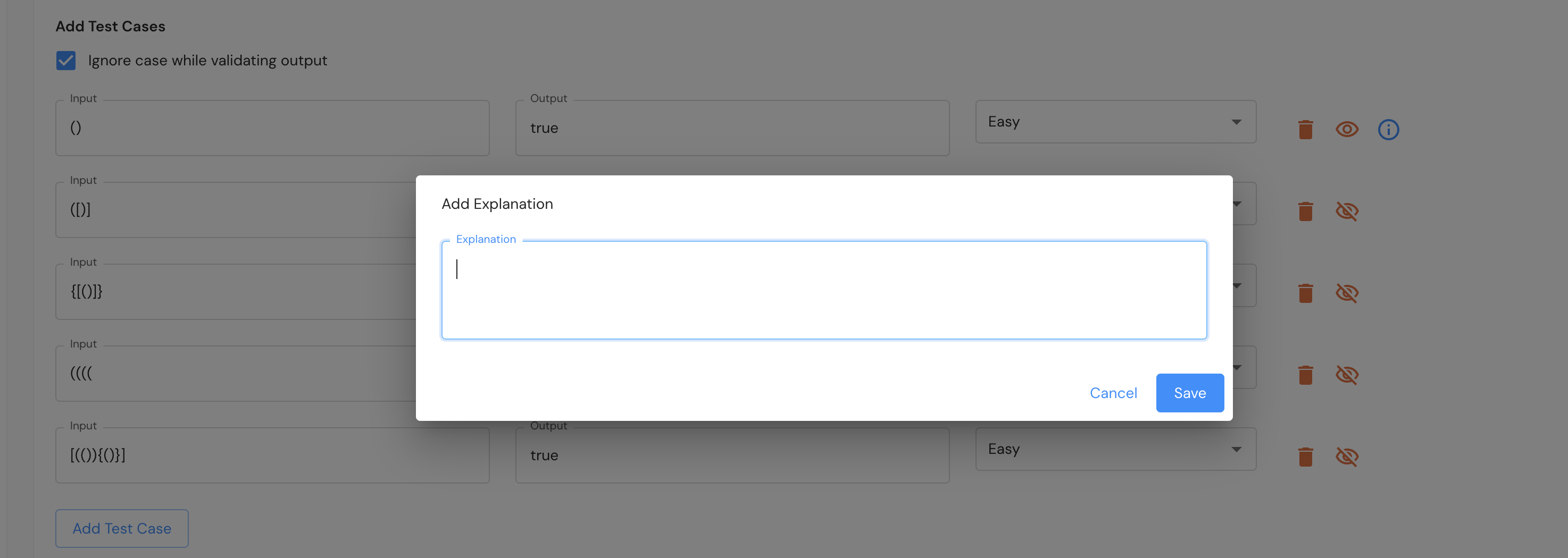Toggle visibility of the () test case
Screen dimensions: 1568x558
(x=1346, y=130)
